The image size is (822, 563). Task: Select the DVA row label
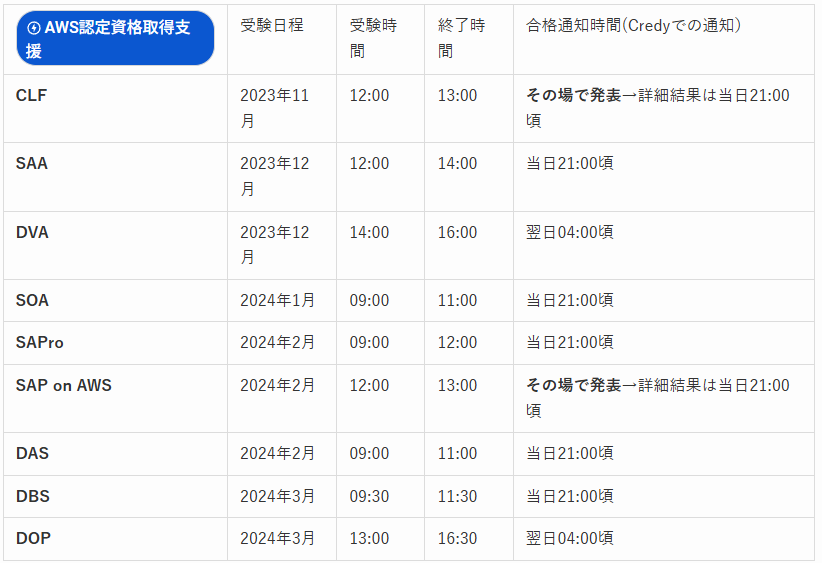coord(32,232)
